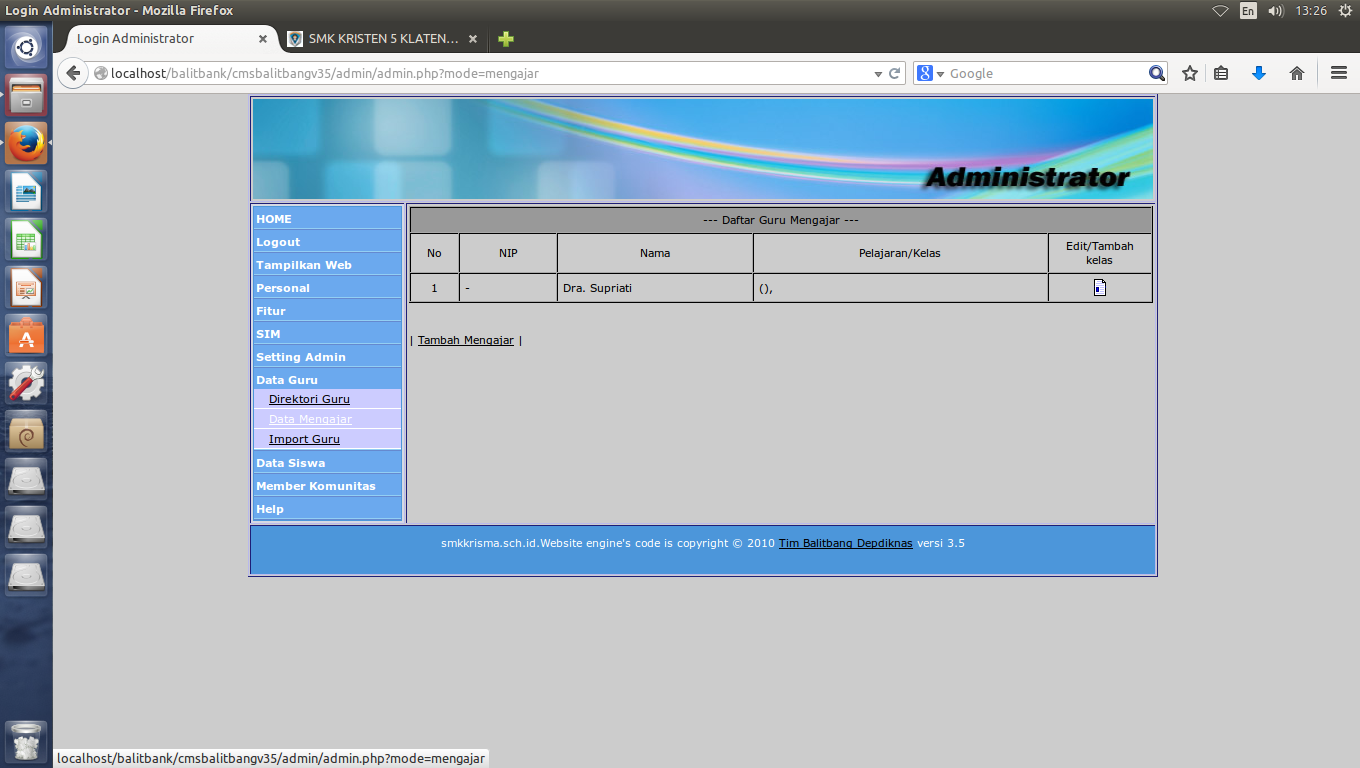
Task: Open a new tab with the plus icon
Action: pos(506,39)
